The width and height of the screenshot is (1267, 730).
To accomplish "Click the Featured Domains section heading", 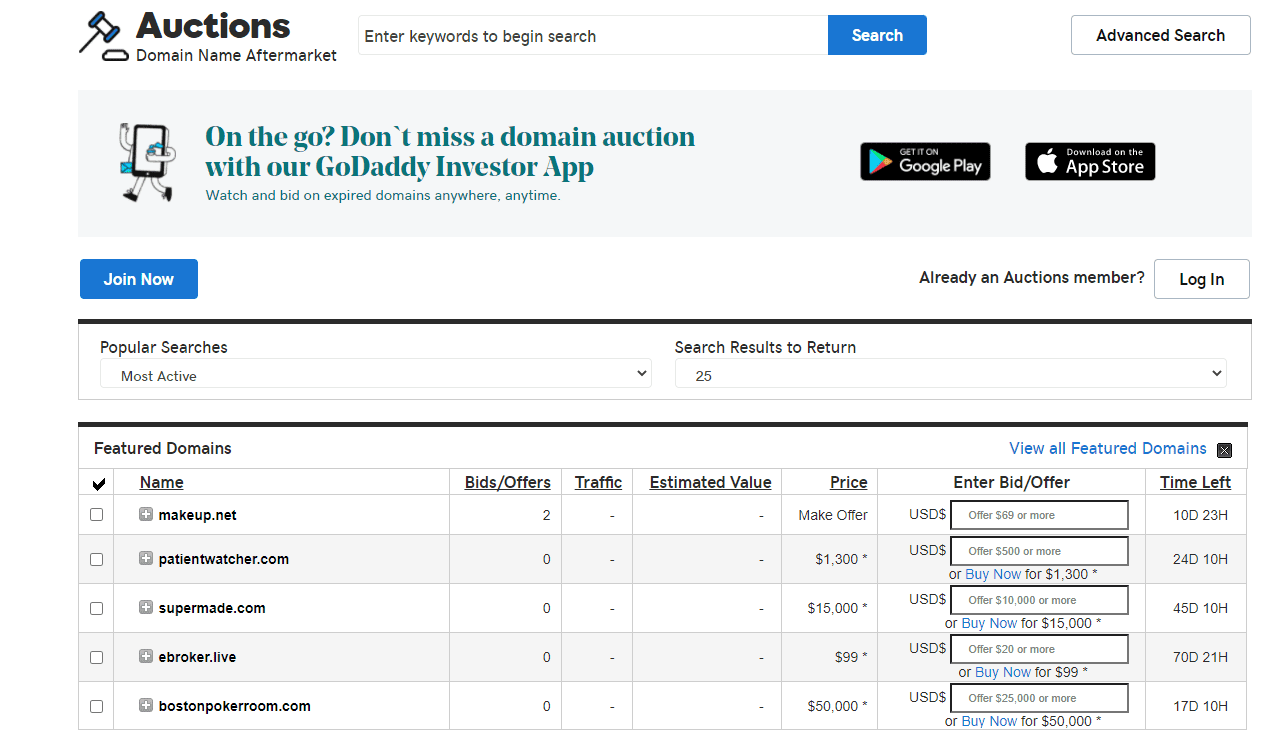I will pyautogui.click(x=163, y=448).
